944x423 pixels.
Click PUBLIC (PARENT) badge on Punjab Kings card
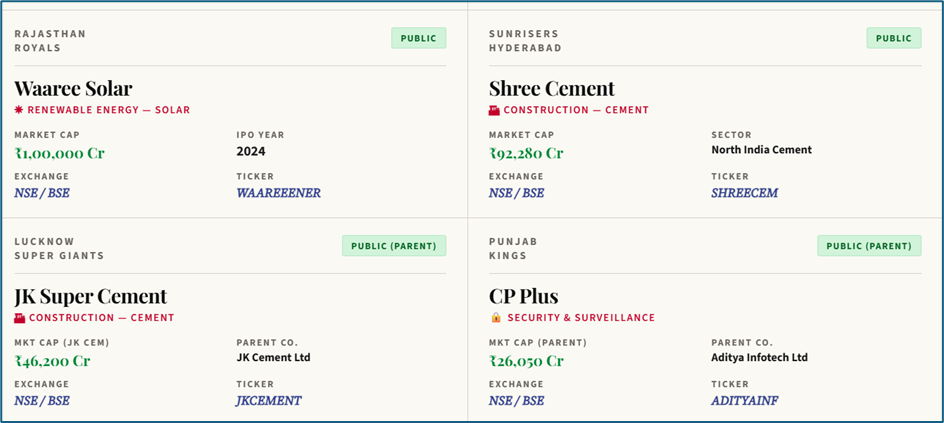pos(869,246)
